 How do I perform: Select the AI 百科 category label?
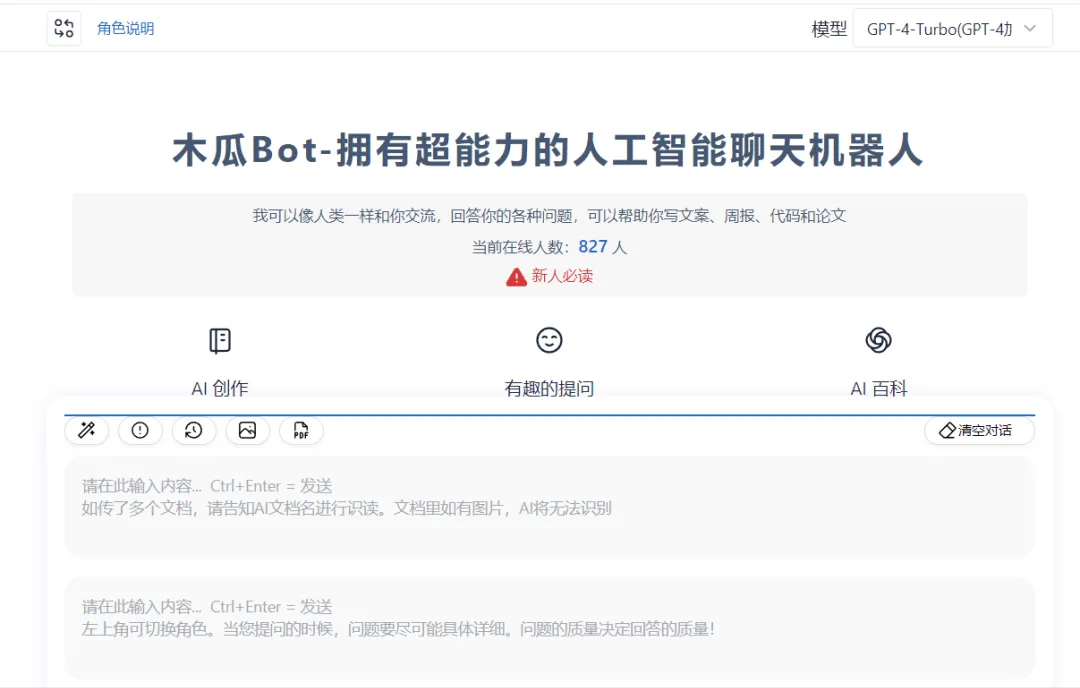(x=878, y=389)
